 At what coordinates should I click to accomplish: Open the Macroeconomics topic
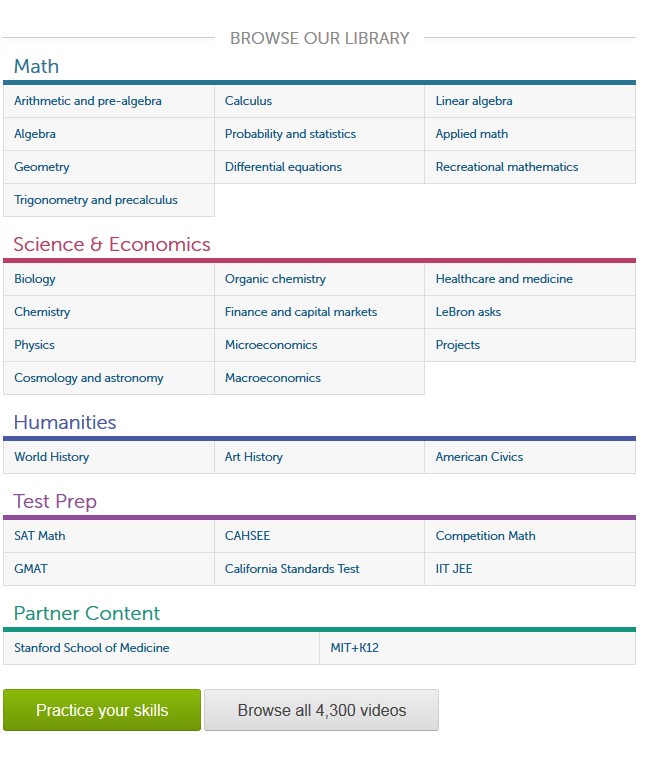[273, 378]
